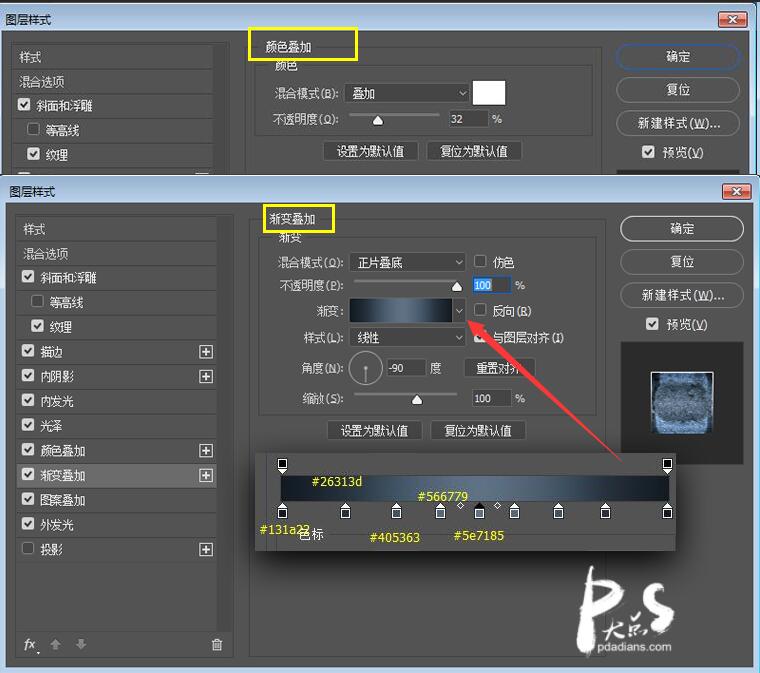Open 混合模式 正片叠底 dropdown
The width and height of the screenshot is (760, 673).
click(407, 263)
